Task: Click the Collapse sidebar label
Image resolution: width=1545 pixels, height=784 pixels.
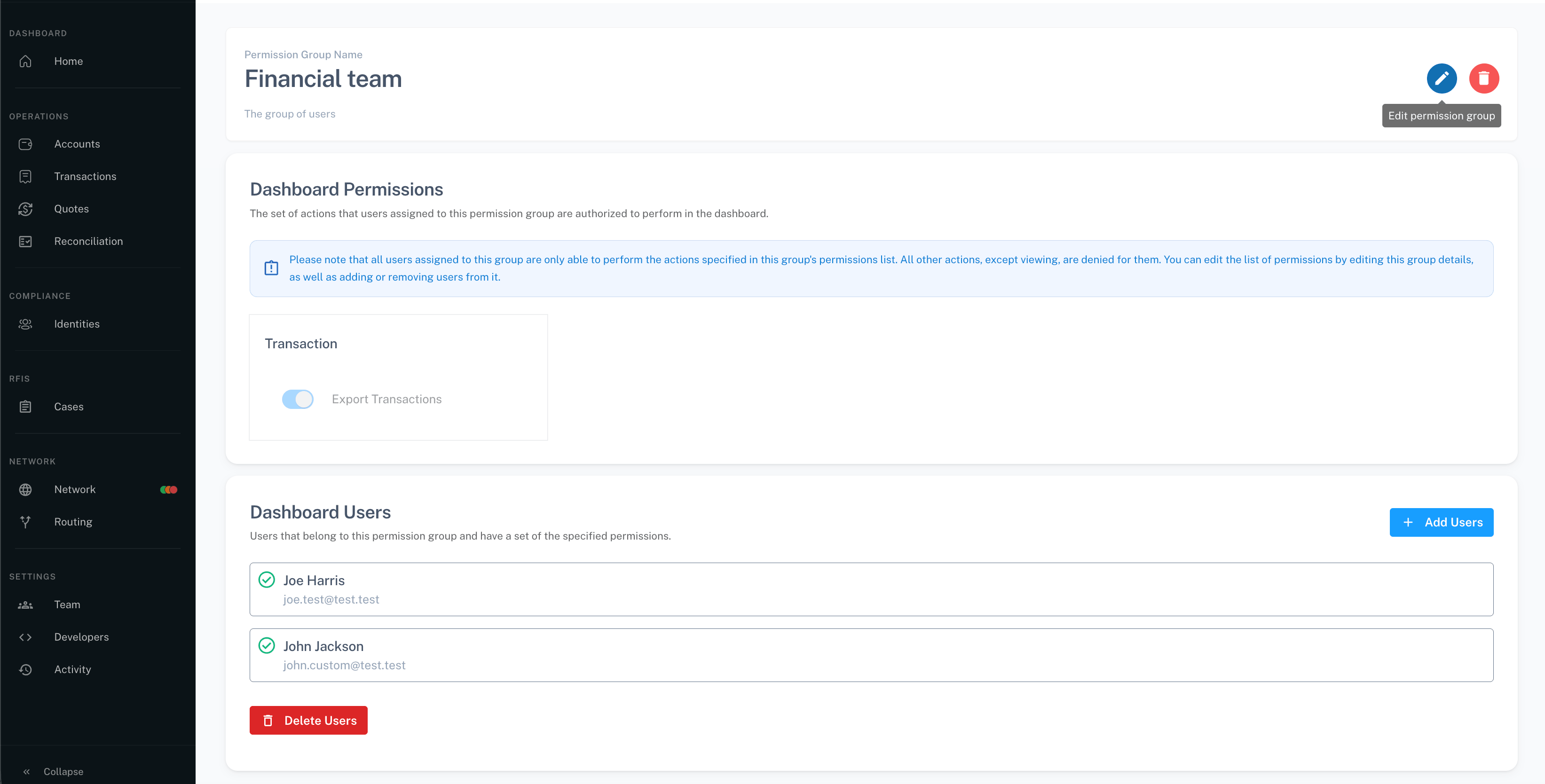Action: 63,771
